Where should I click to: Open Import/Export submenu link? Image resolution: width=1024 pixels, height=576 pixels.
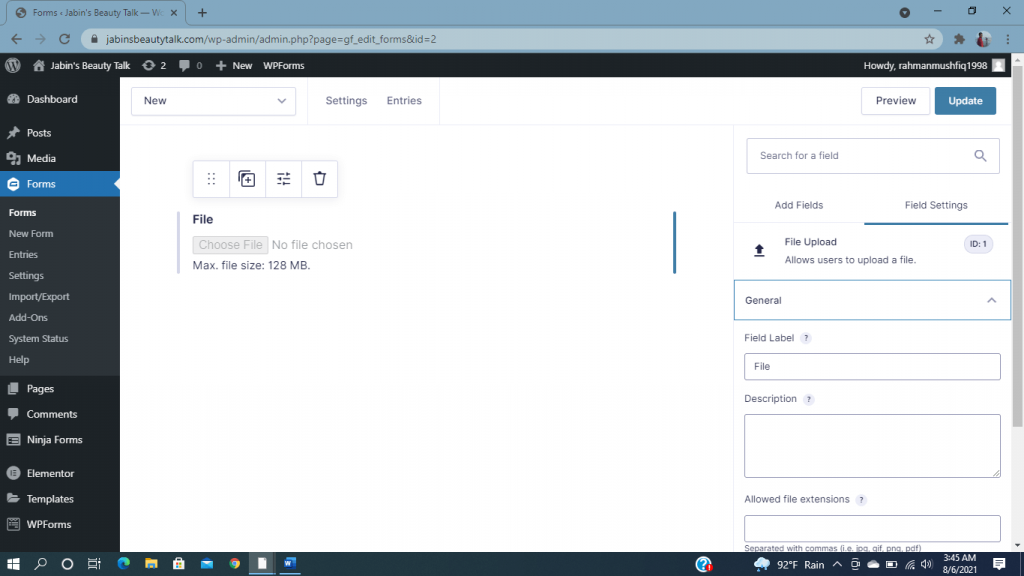(x=39, y=296)
